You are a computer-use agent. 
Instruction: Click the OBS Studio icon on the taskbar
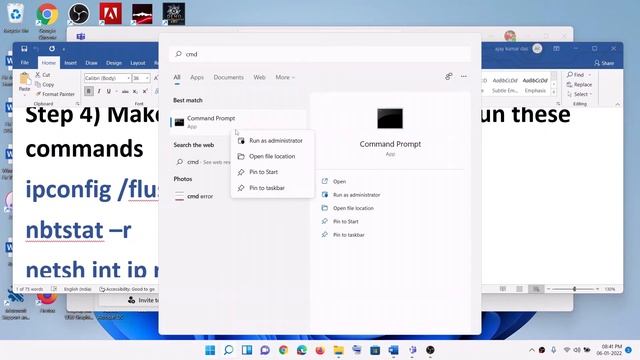430,350
